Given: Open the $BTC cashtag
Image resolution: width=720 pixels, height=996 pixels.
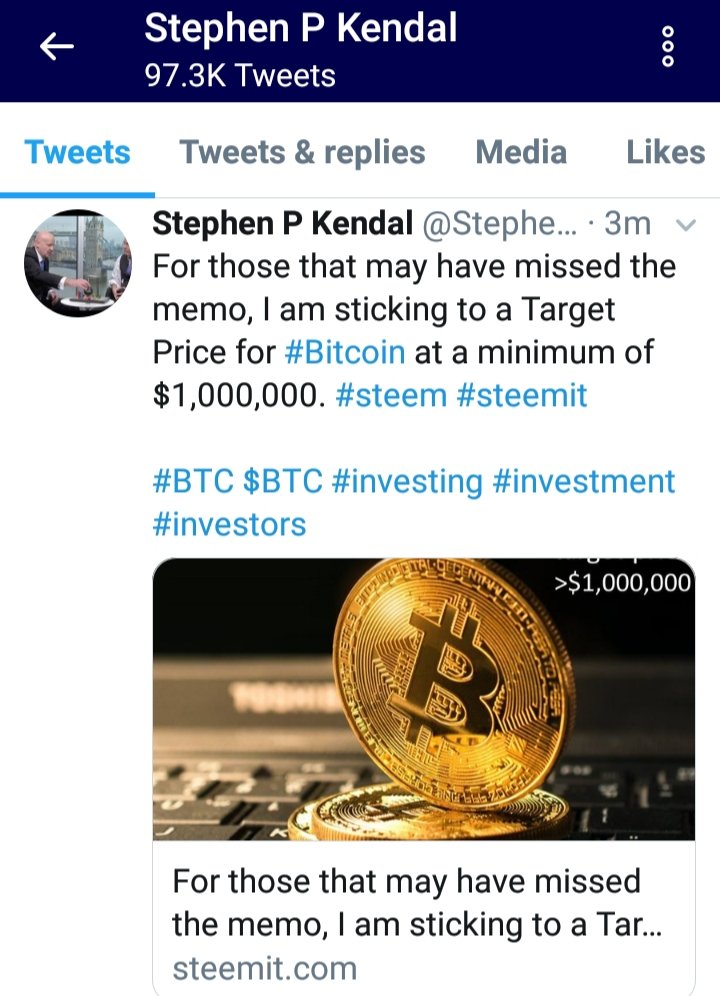Looking at the screenshot, I should coord(283,481).
